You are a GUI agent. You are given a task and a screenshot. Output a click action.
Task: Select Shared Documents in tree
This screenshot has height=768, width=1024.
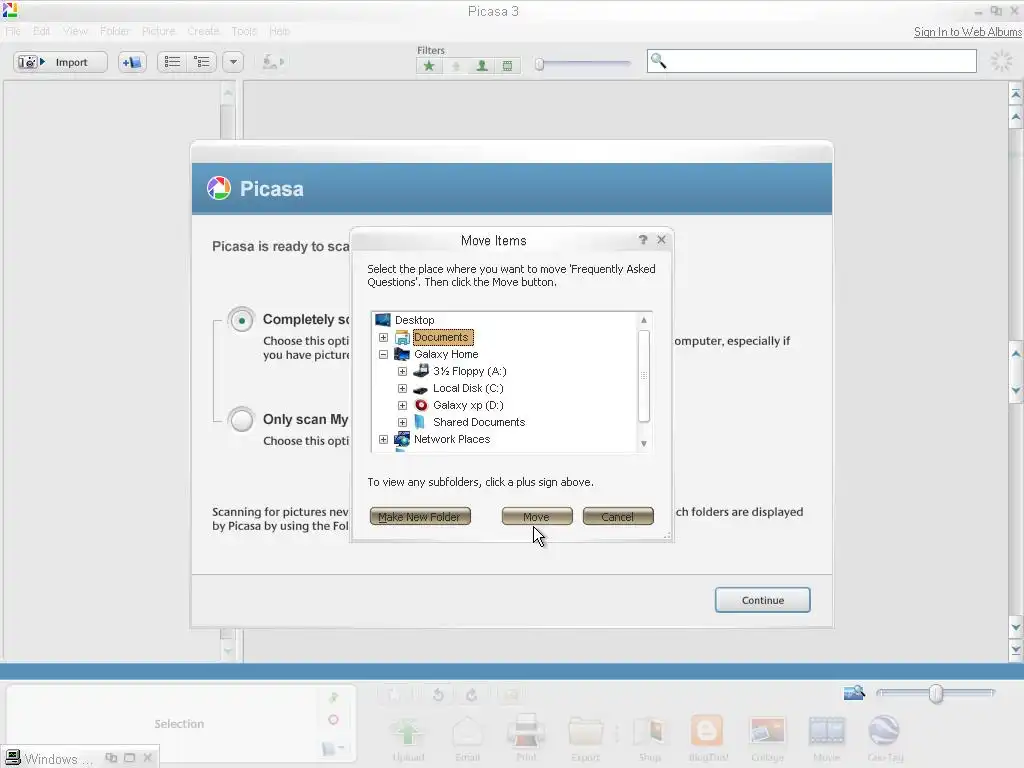479,422
